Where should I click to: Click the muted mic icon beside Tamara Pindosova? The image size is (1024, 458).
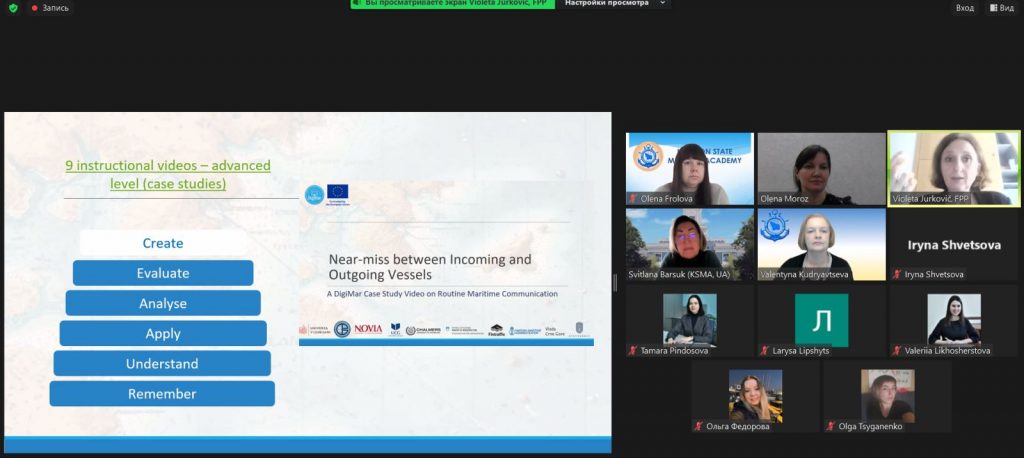click(632, 350)
